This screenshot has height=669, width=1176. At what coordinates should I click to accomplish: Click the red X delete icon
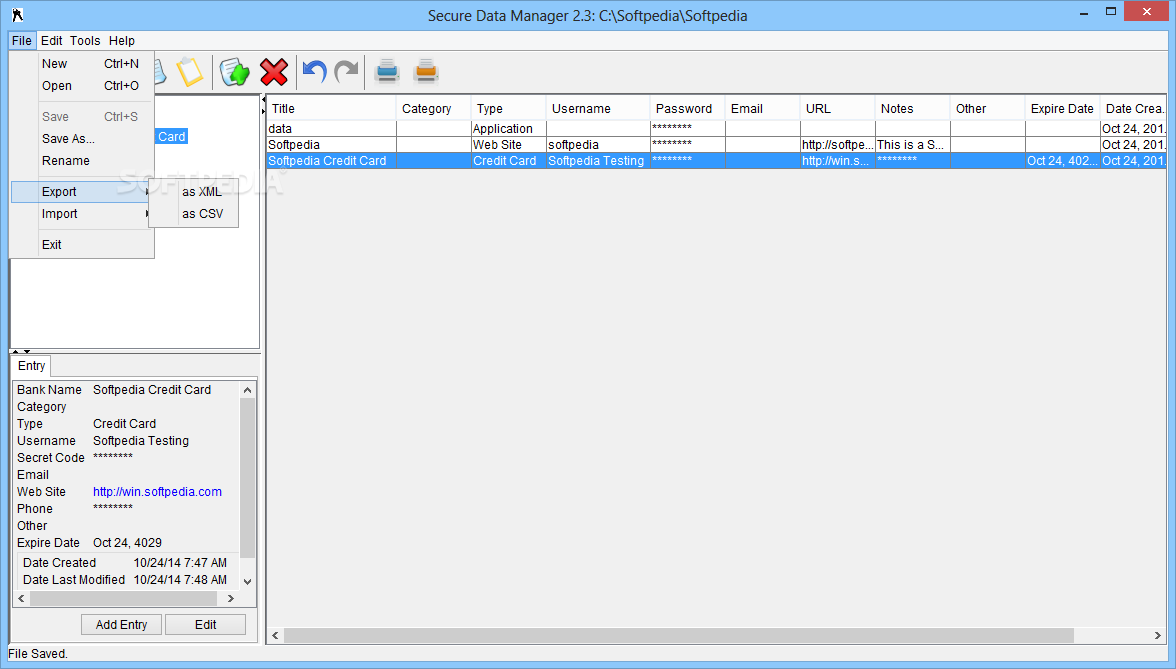click(x=274, y=72)
